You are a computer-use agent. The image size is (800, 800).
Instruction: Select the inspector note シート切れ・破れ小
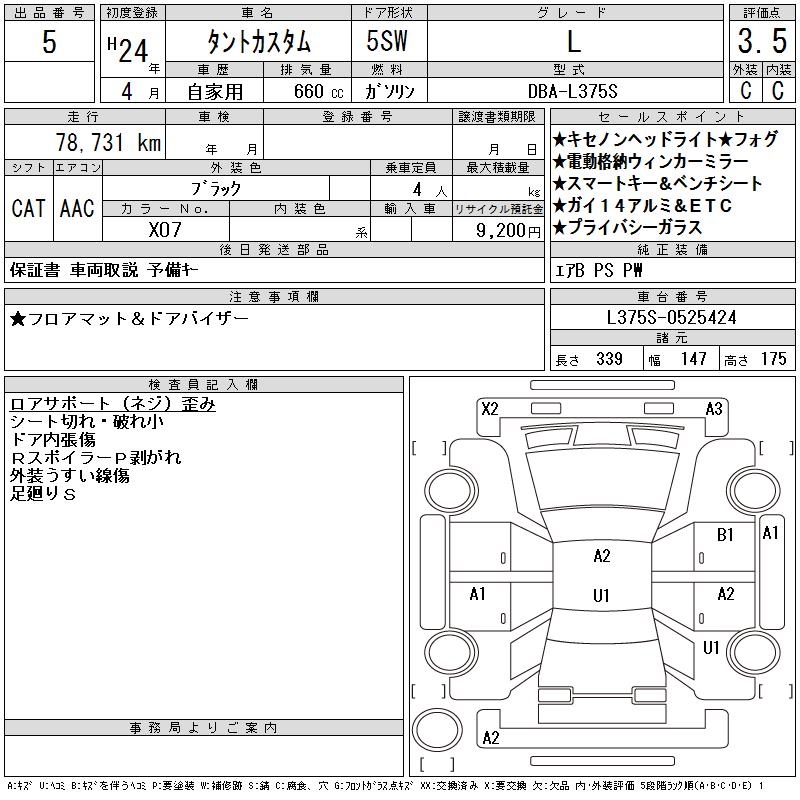point(87,422)
